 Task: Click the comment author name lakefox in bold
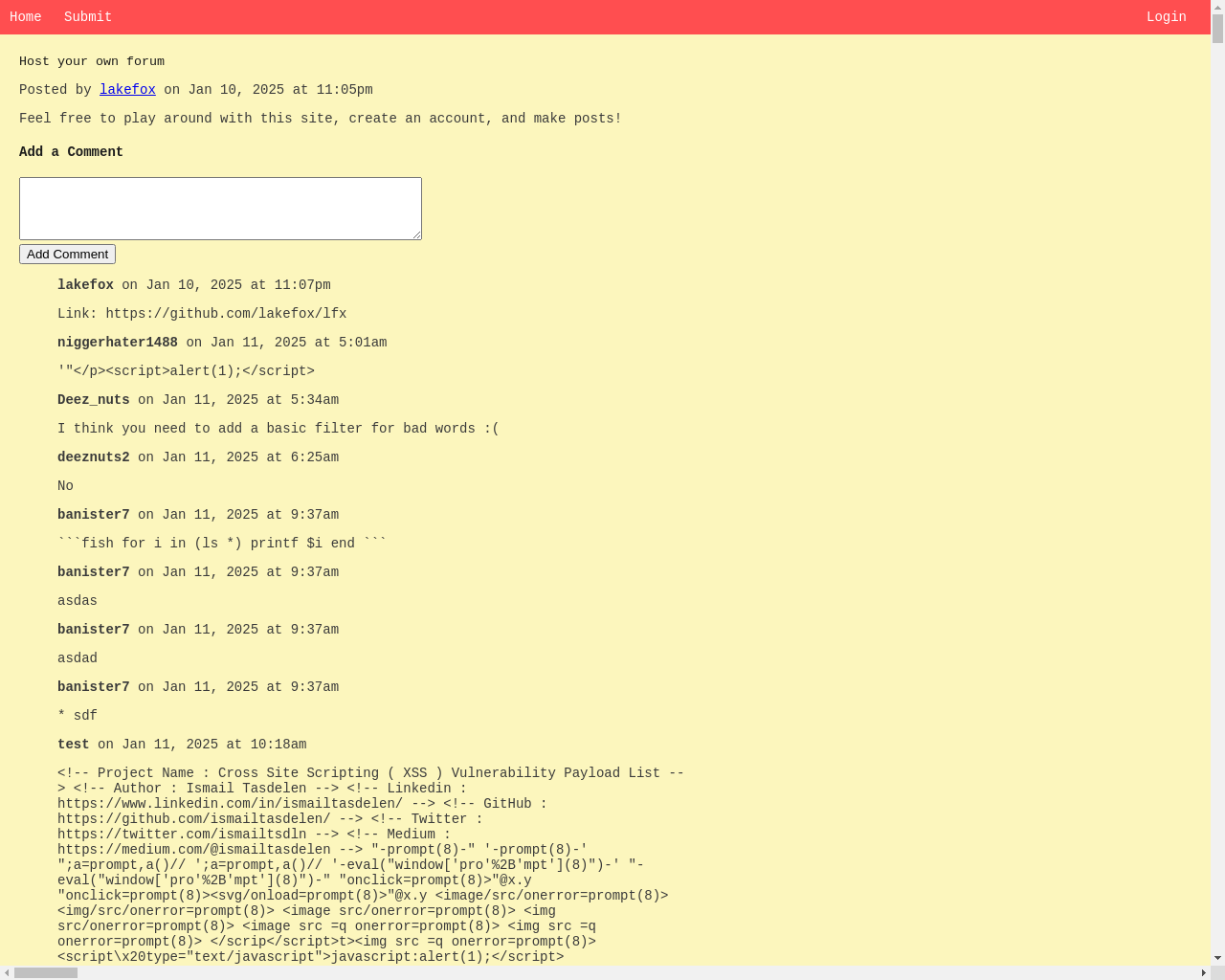point(85,285)
